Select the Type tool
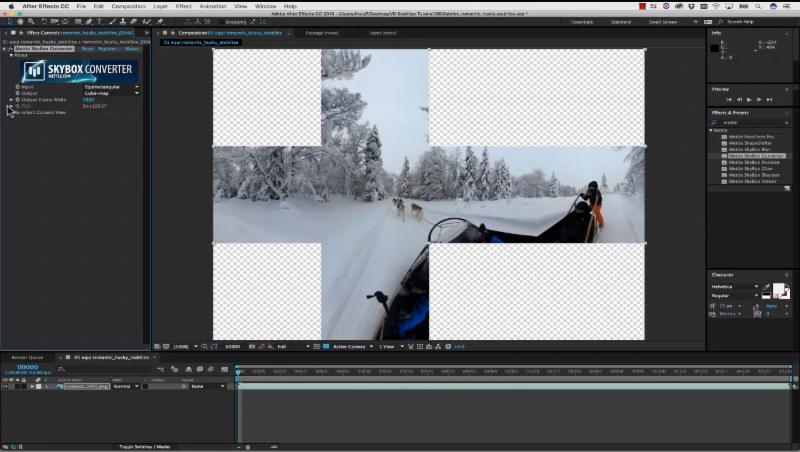 [x=101, y=20]
